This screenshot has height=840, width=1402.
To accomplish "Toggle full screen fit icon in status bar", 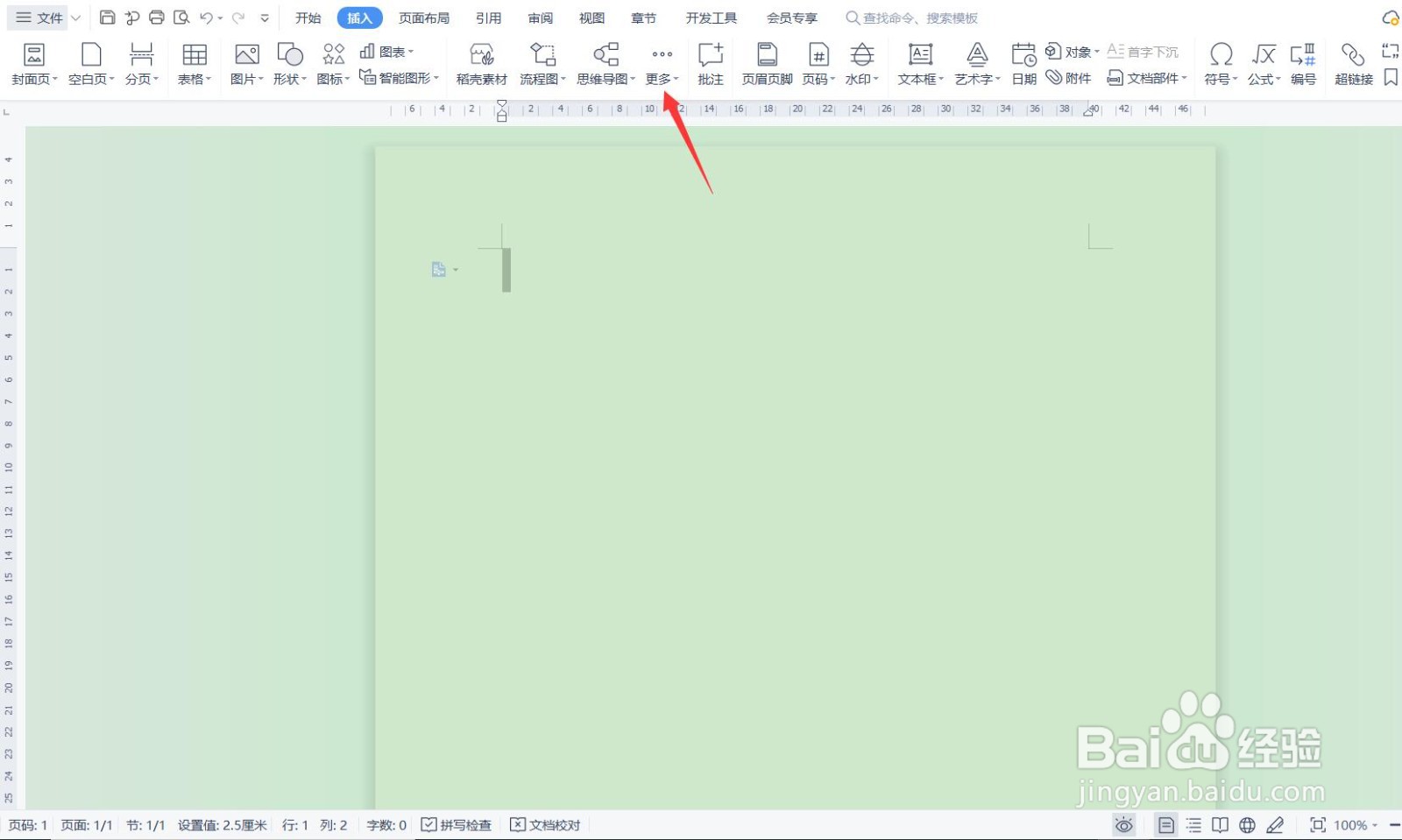I will (x=1317, y=825).
